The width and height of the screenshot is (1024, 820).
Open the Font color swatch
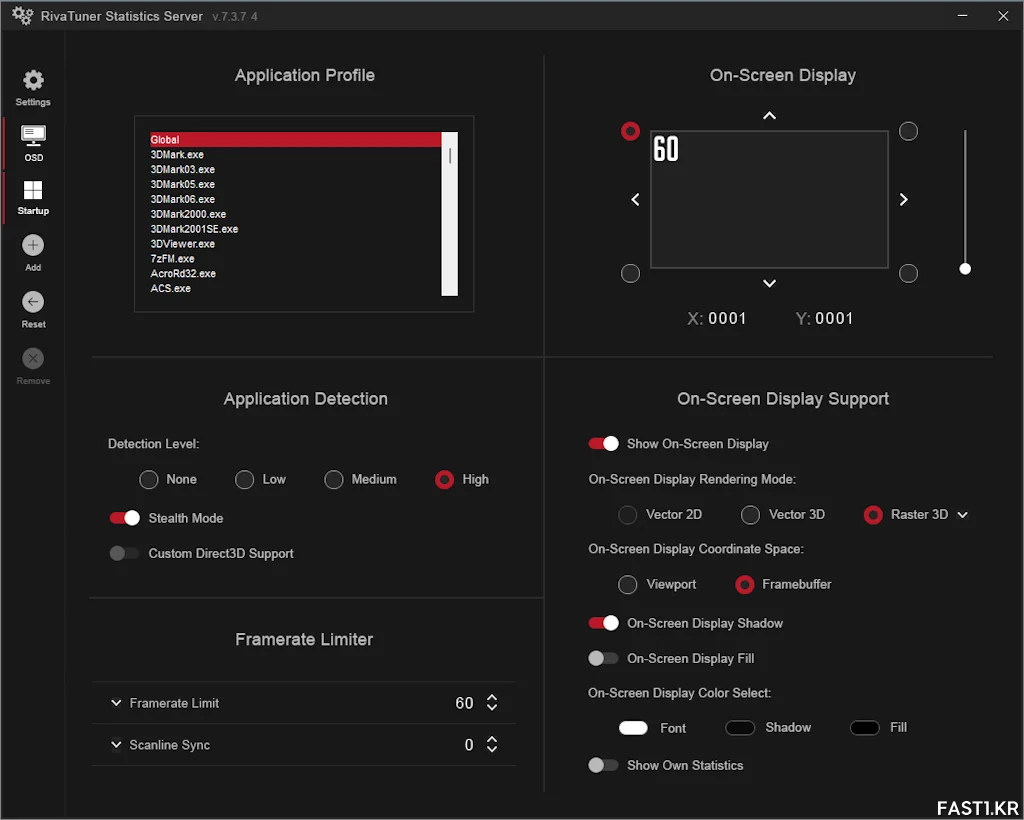[633, 728]
